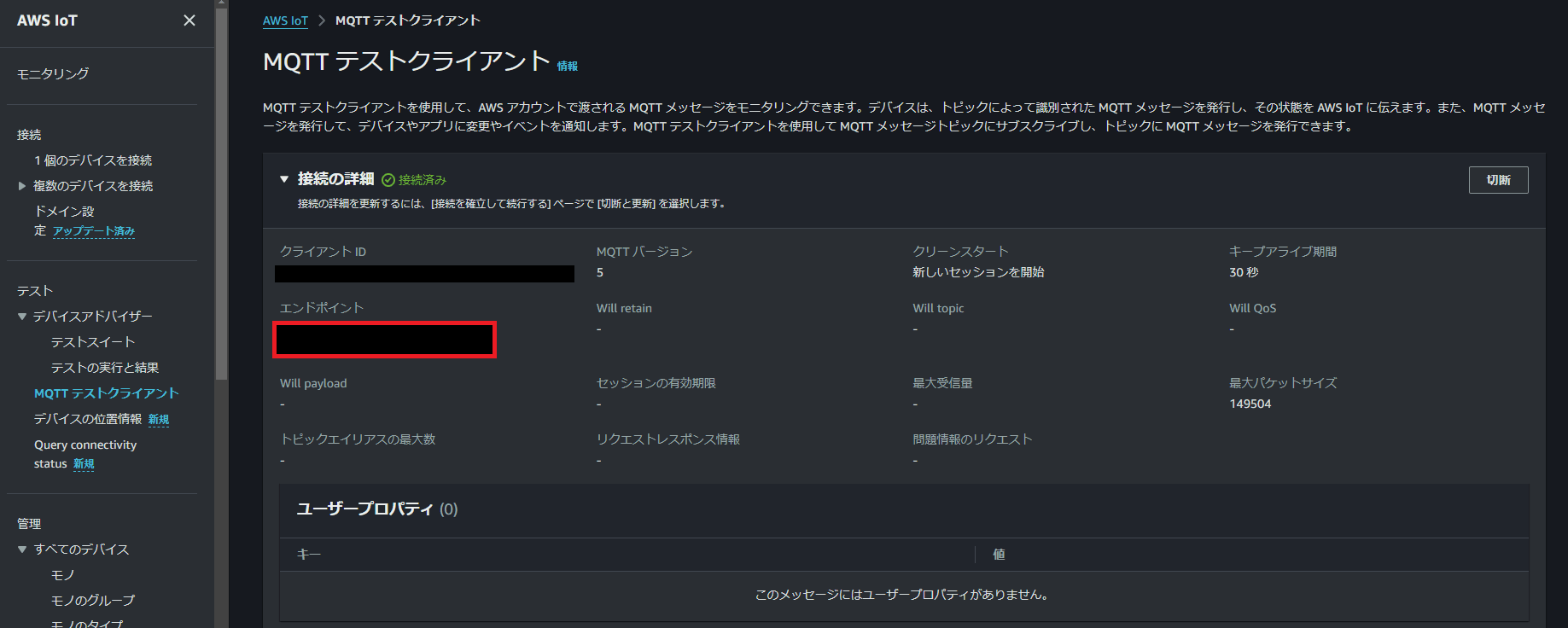This screenshot has height=628, width=1568.
Task: Click the AWS IoT breadcrumb link
Action: (285, 20)
